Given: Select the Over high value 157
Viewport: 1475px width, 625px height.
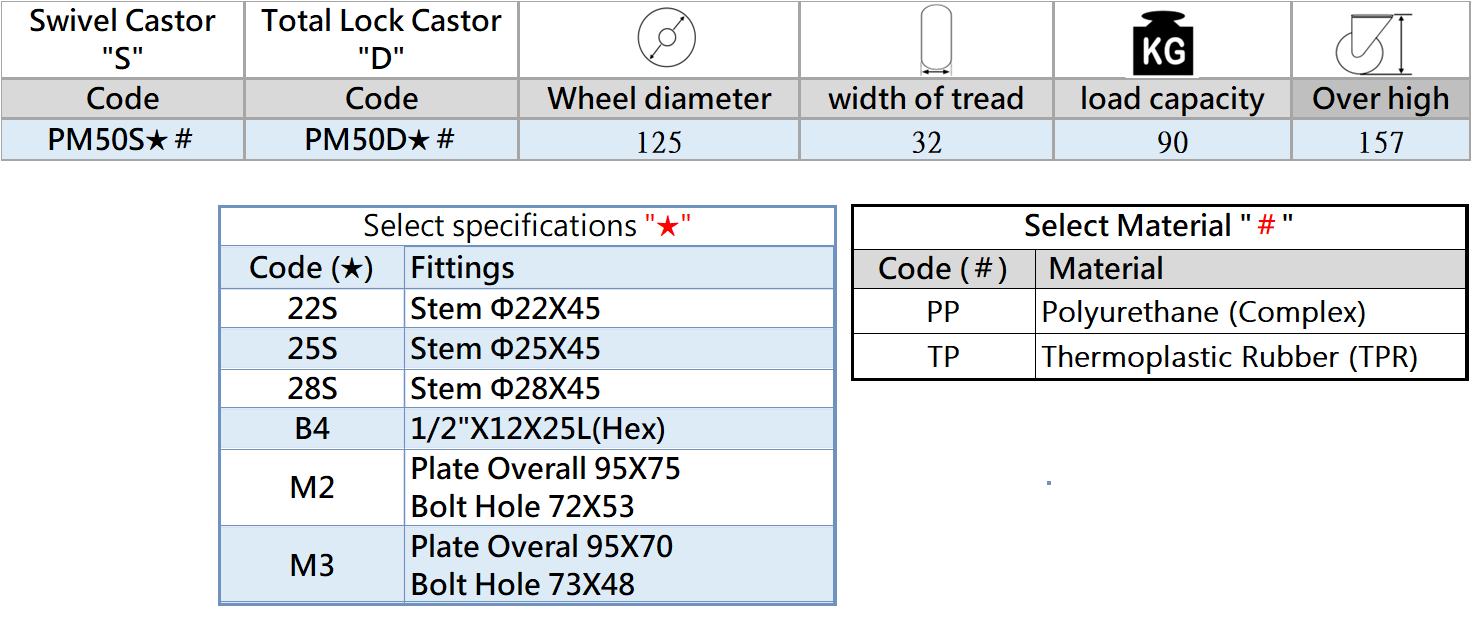Looking at the screenshot, I should [x=1380, y=143].
